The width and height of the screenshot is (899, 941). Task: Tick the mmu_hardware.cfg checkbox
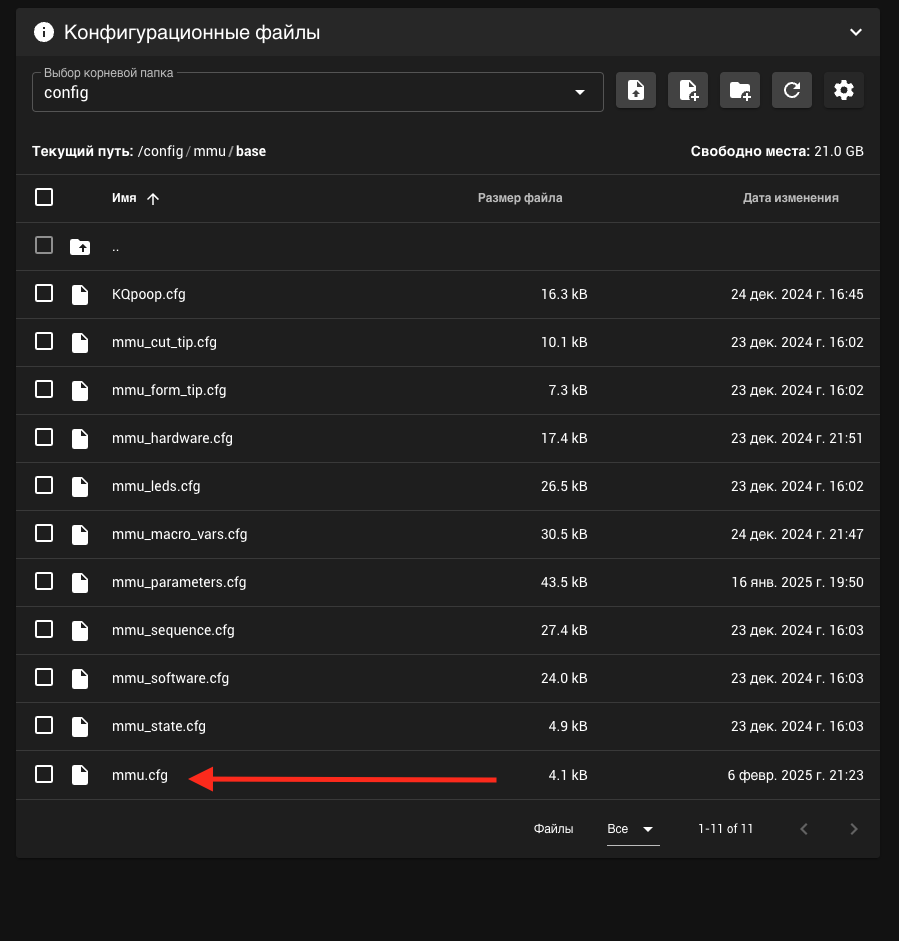click(44, 437)
